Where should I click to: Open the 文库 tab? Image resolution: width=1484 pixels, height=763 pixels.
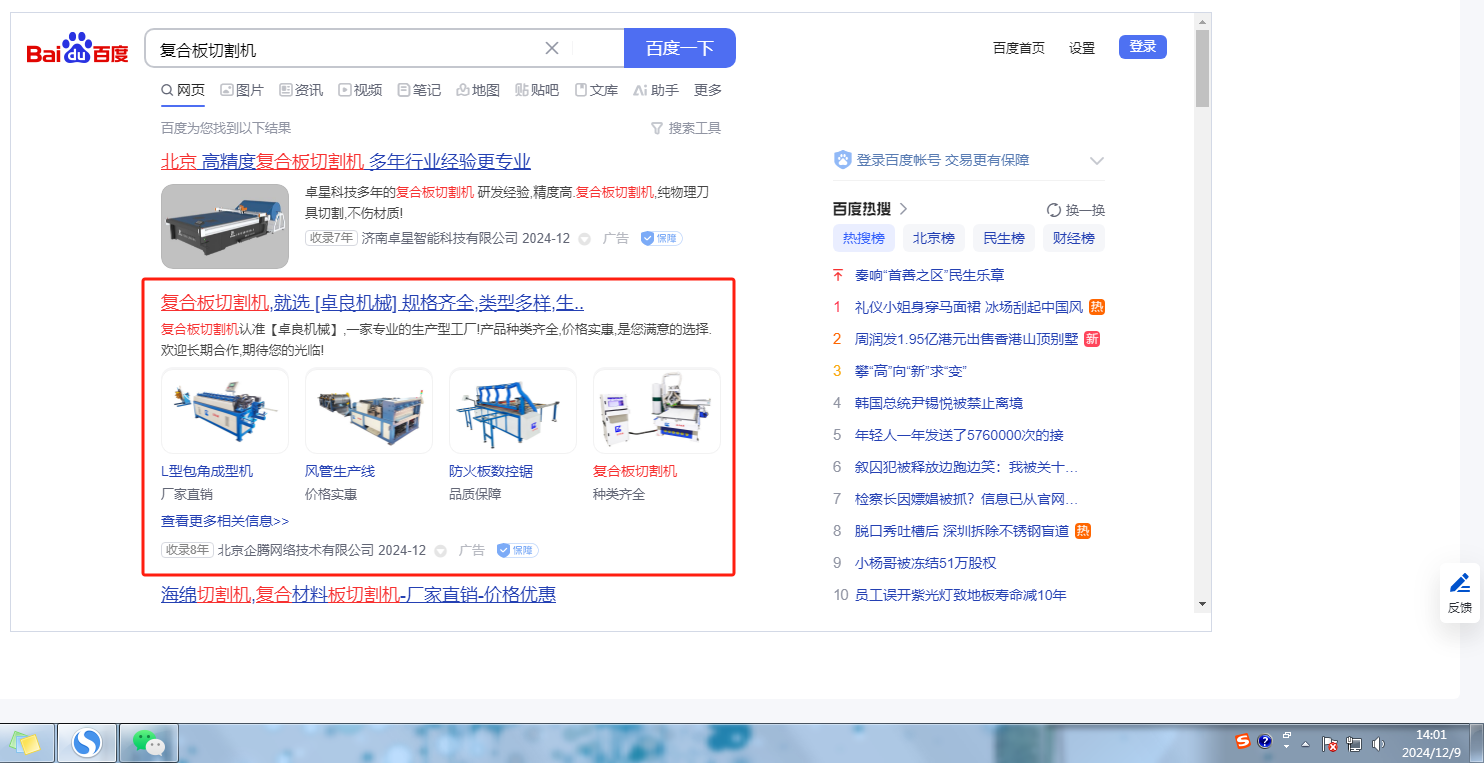click(596, 90)
